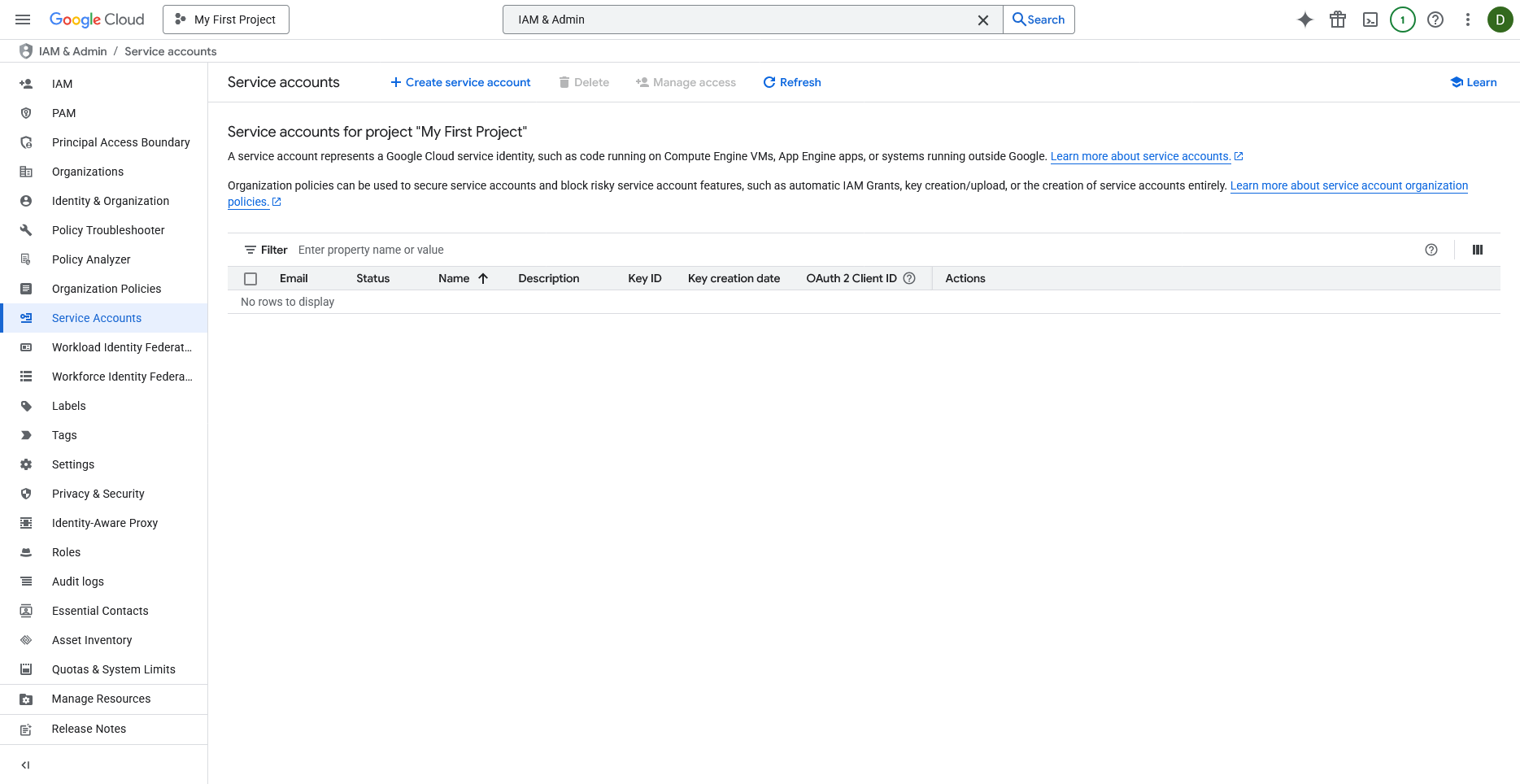Open the help question mark icon in header
The image size is (1520, 784).
click(1435, 20)
